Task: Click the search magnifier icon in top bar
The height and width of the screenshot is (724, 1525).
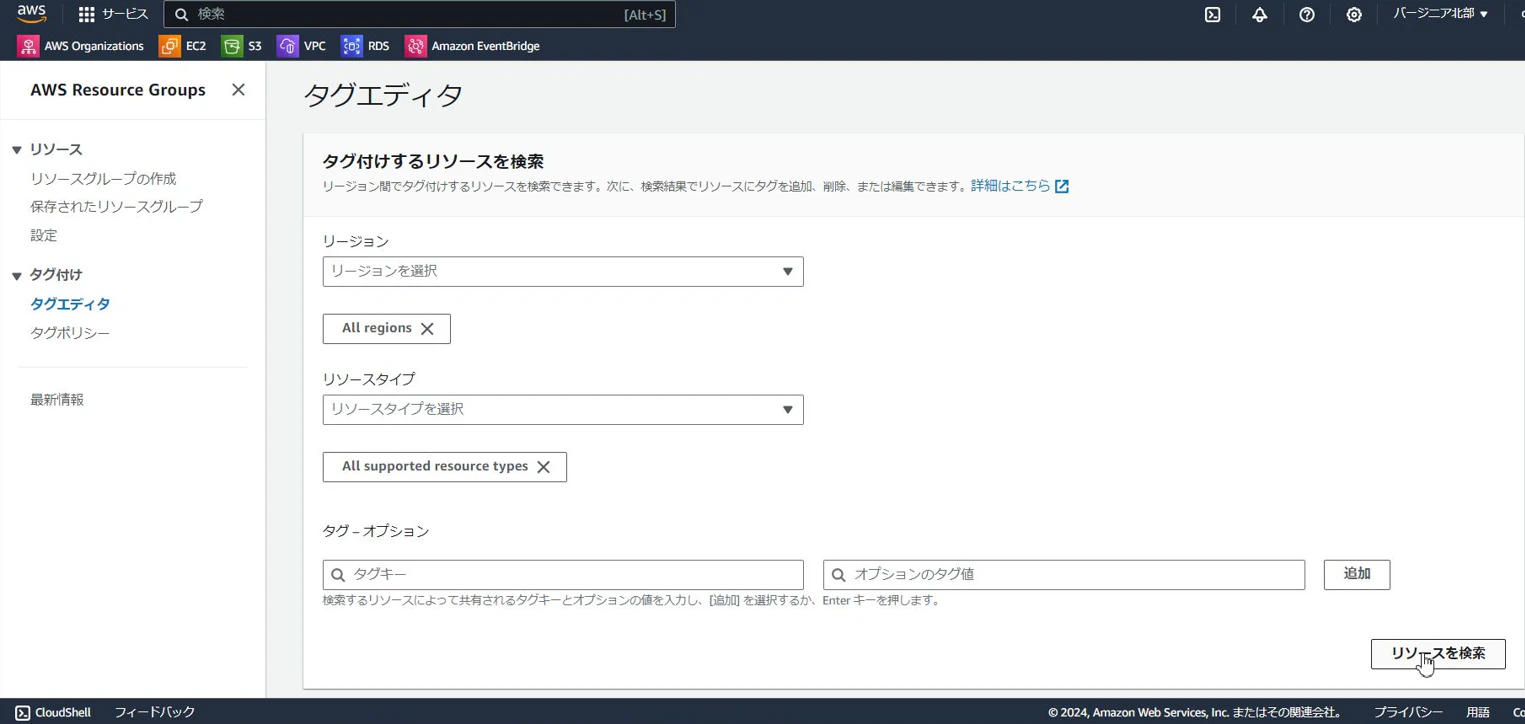Action: tap(181, 15)
